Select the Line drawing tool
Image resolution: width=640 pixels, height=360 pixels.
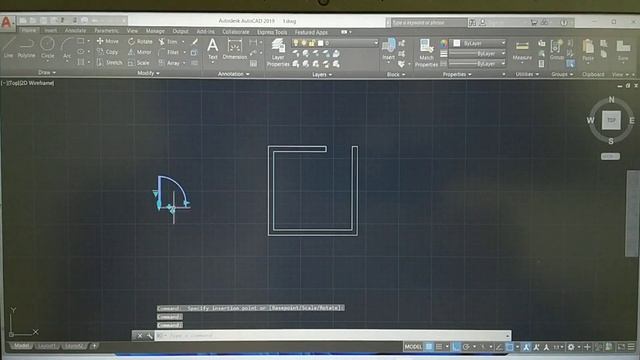click(x=8, y=48)
